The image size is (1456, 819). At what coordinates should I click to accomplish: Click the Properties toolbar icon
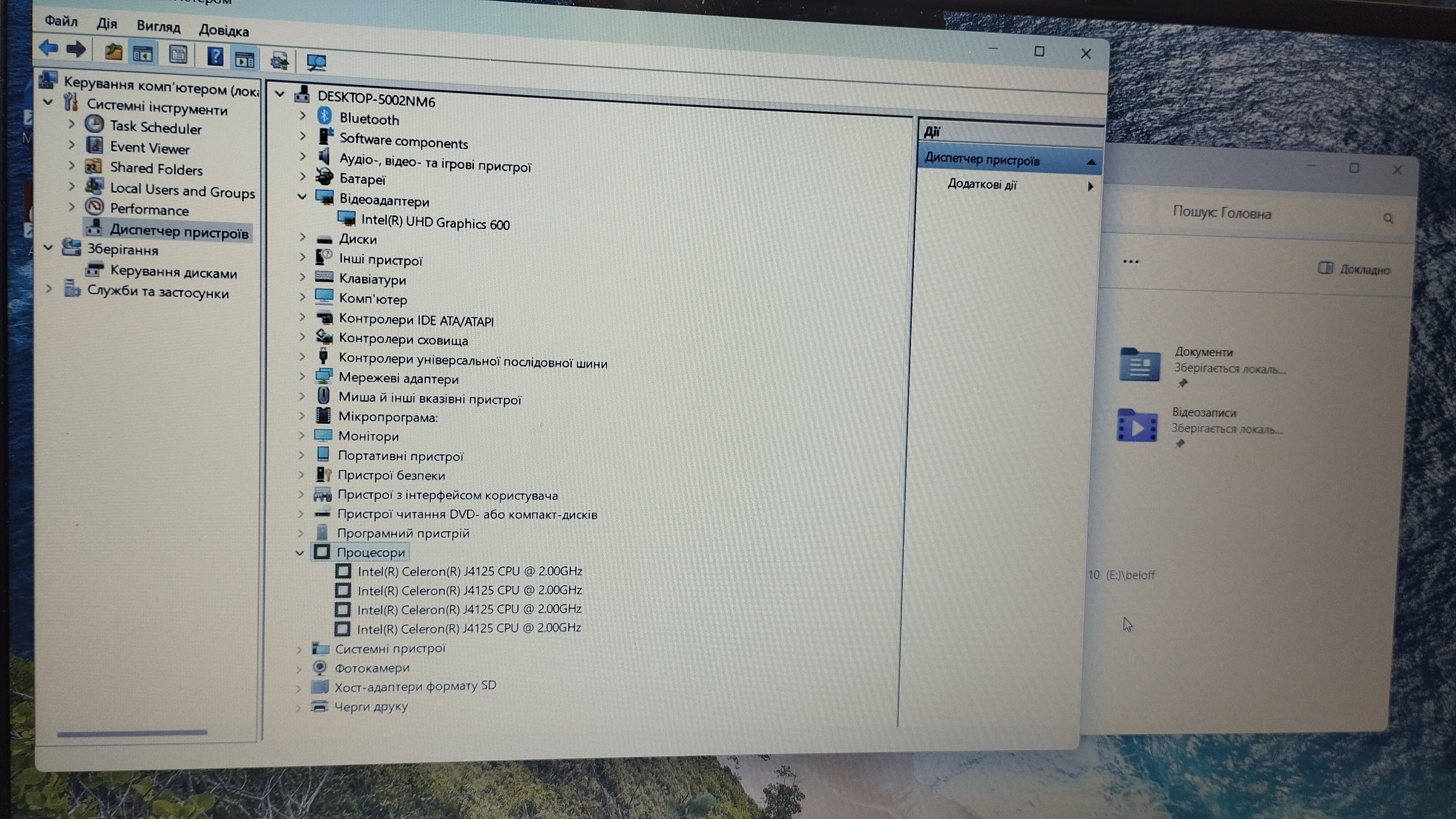178,54
